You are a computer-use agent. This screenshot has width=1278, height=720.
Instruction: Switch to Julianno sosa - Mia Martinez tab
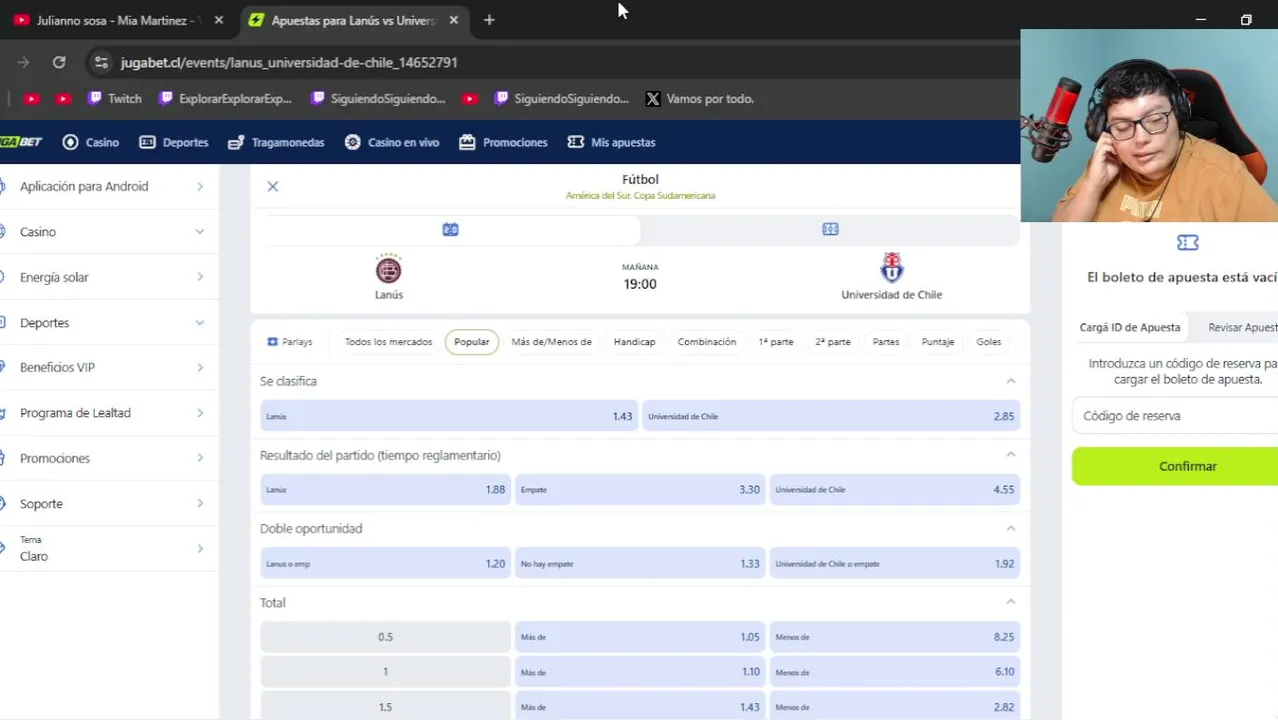[118, 20]
